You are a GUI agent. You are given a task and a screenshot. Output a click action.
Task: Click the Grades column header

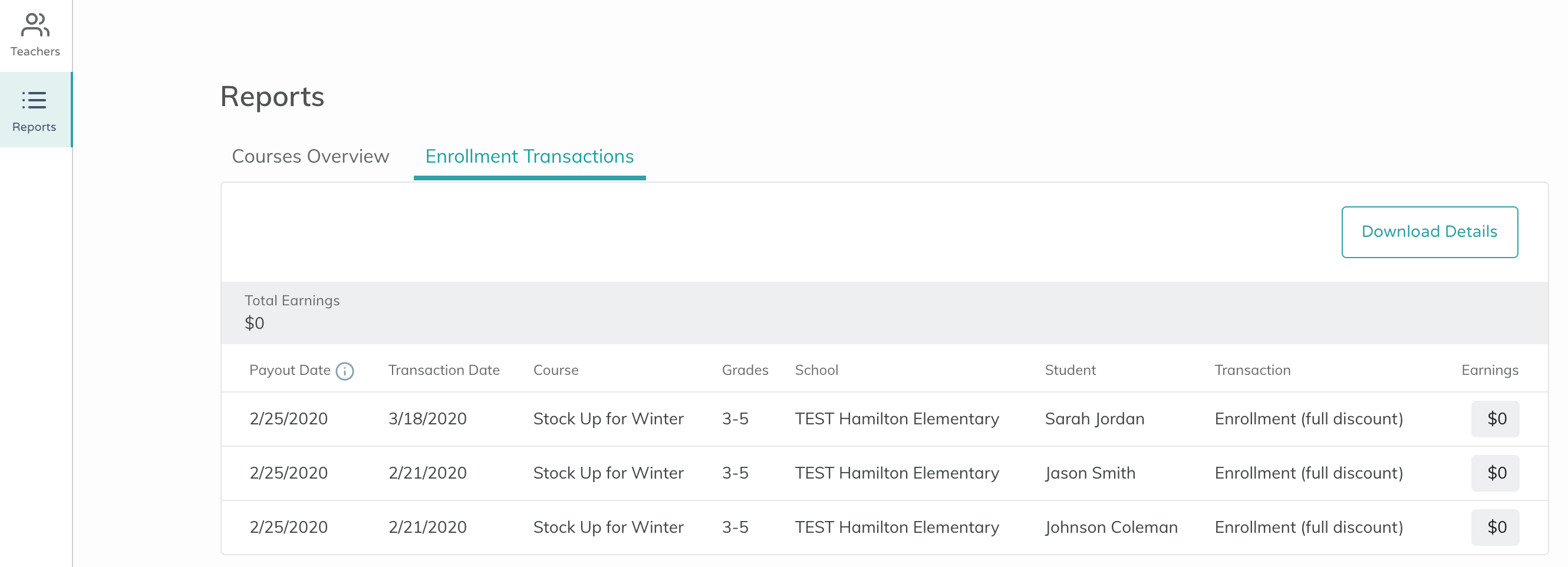[745, 370]
